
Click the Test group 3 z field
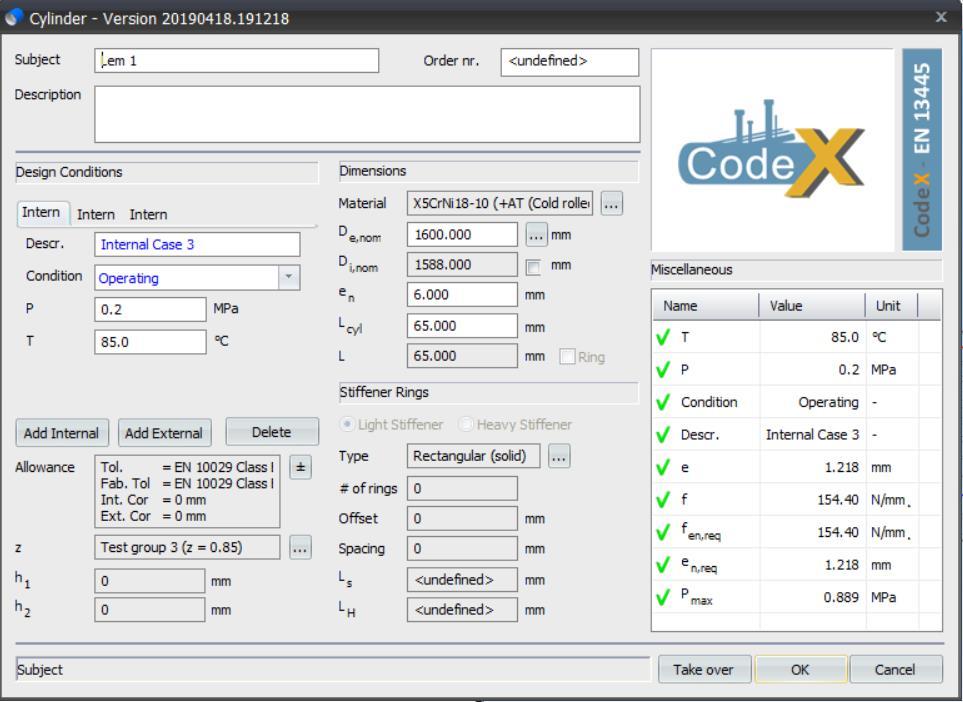pos(187,547)
